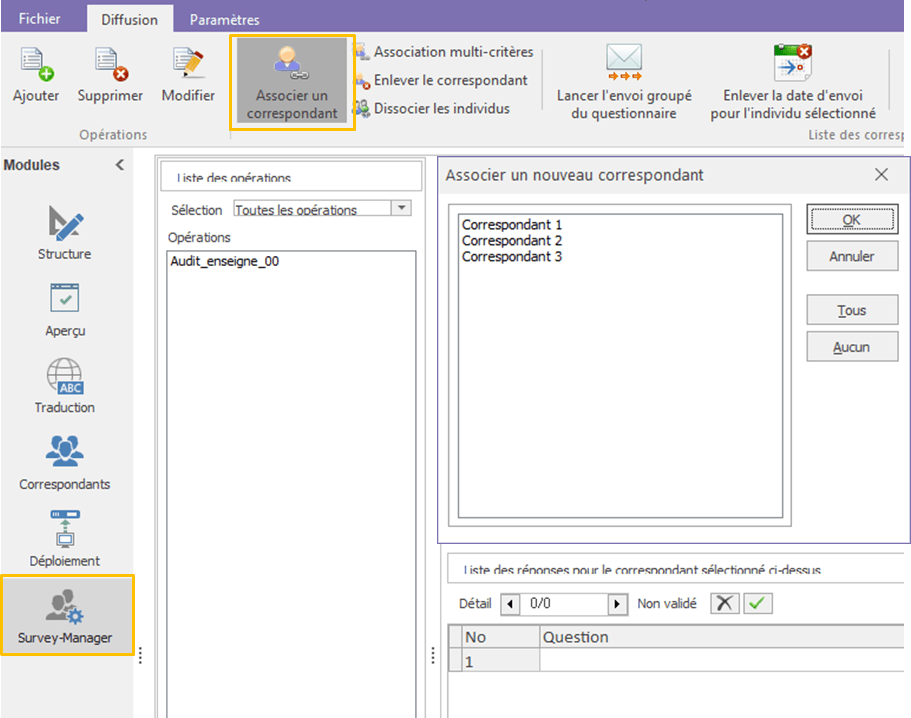The height and width of the screenshot is (718, 911).
Task: Select Correspondant 2 in the list
Action: click(512, 240)
